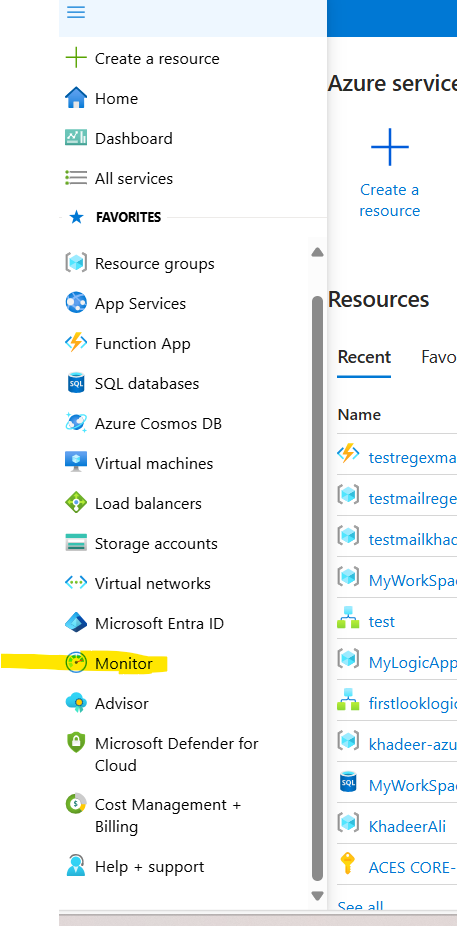Screen dimensions: 457x926
Task: Open Resource groups cube icon in sidebar
Action: [76, 263]
